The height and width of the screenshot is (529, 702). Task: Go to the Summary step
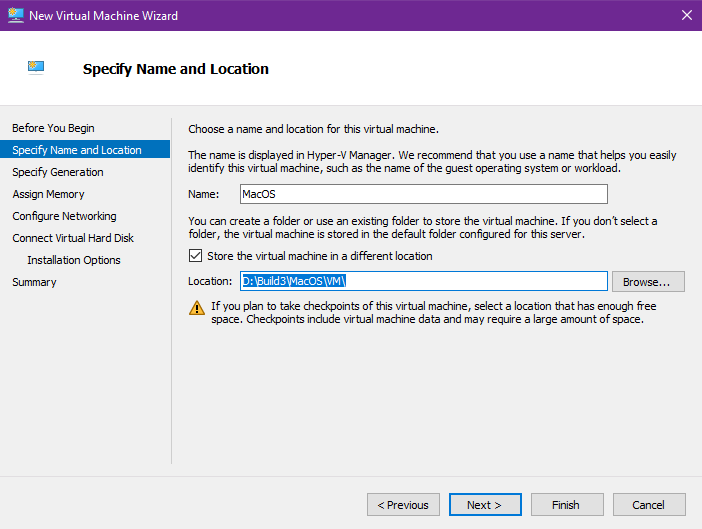[x=34, y=282]
